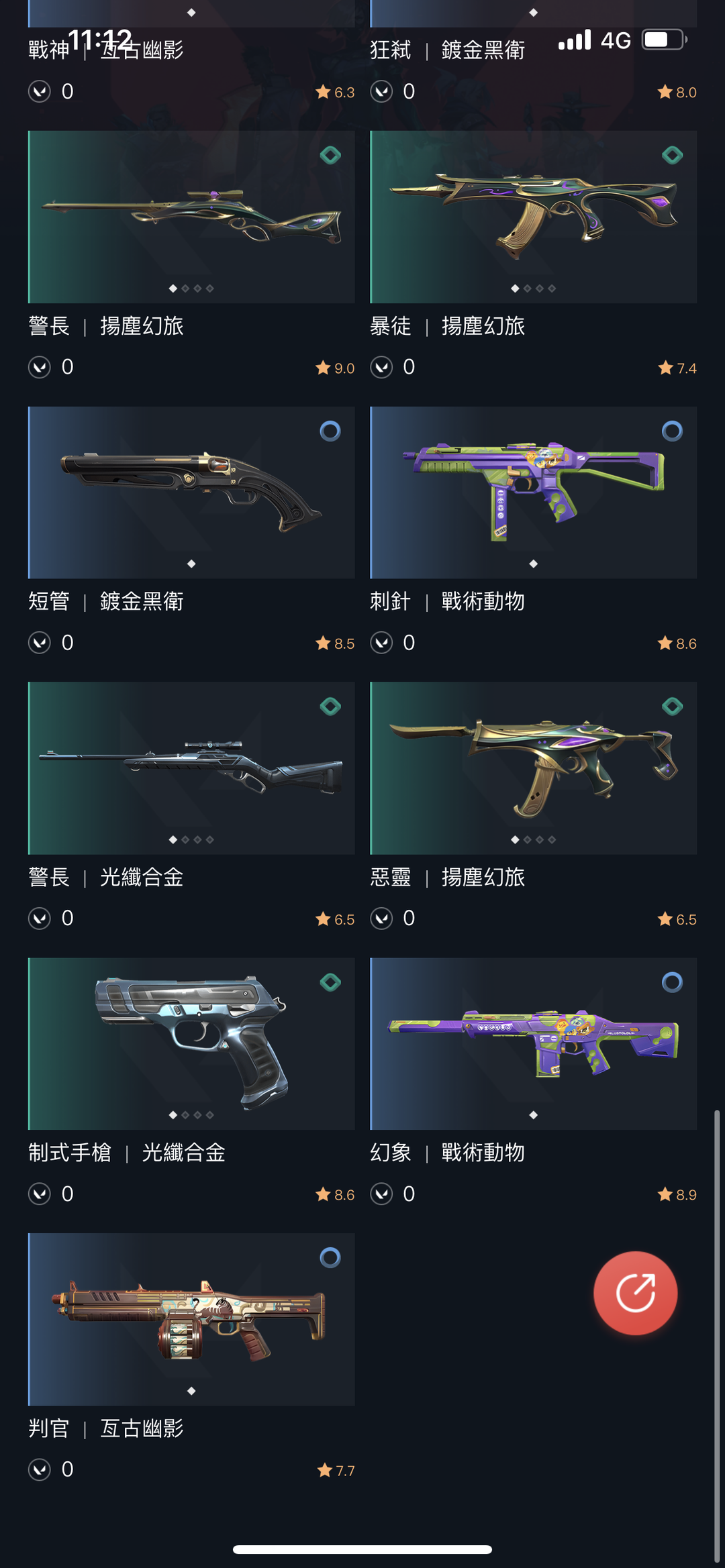Tap blue tier ring on 刺針 戰術動物
This screenshot has height=1568, width=725.
[x=672, y=431]
